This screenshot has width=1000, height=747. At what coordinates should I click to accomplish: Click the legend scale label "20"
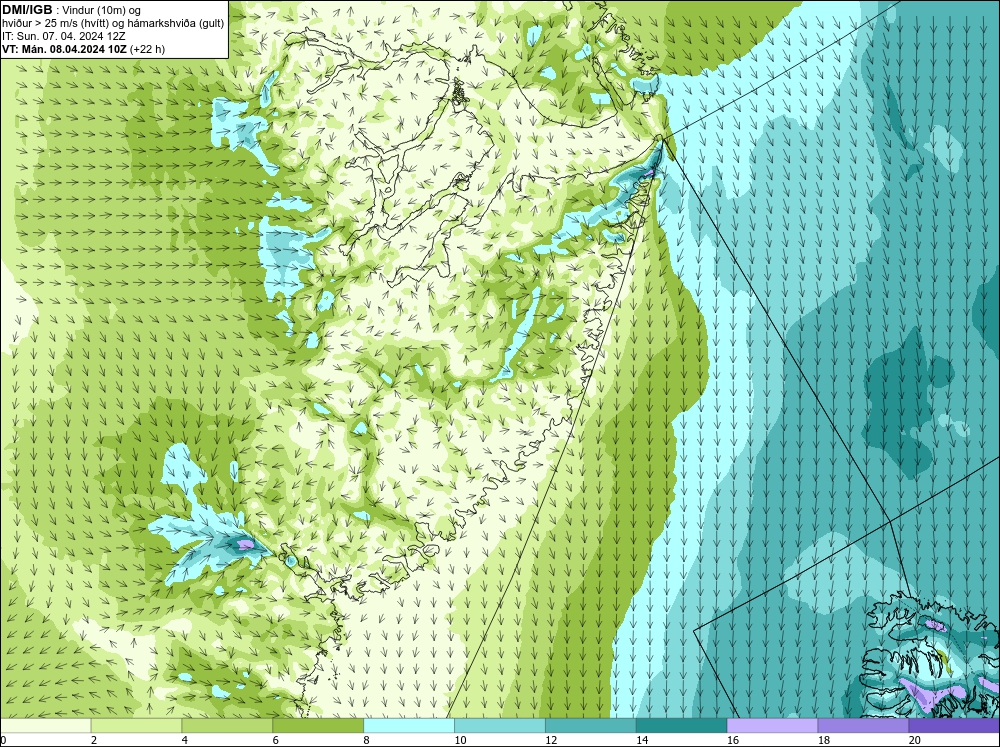tap(915, 740)
